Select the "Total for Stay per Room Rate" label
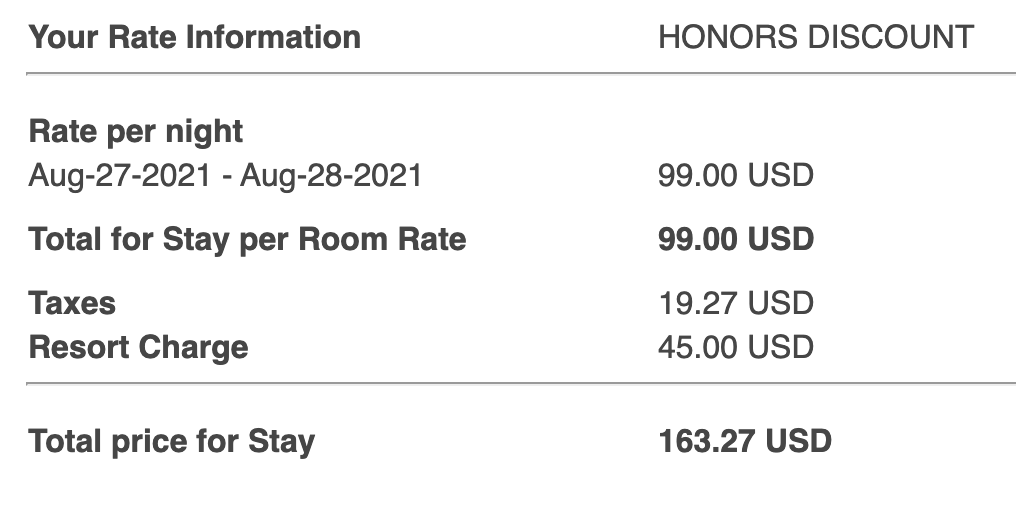Screen dimensions: 1016x512 coord(247,239)
